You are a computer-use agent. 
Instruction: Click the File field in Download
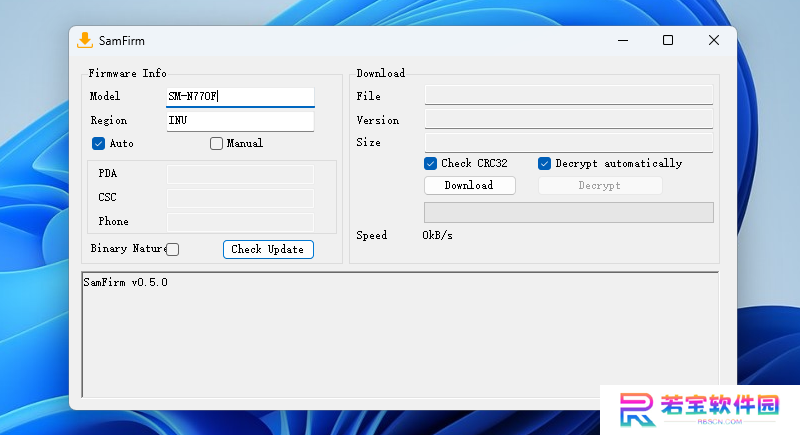point(569,95)
